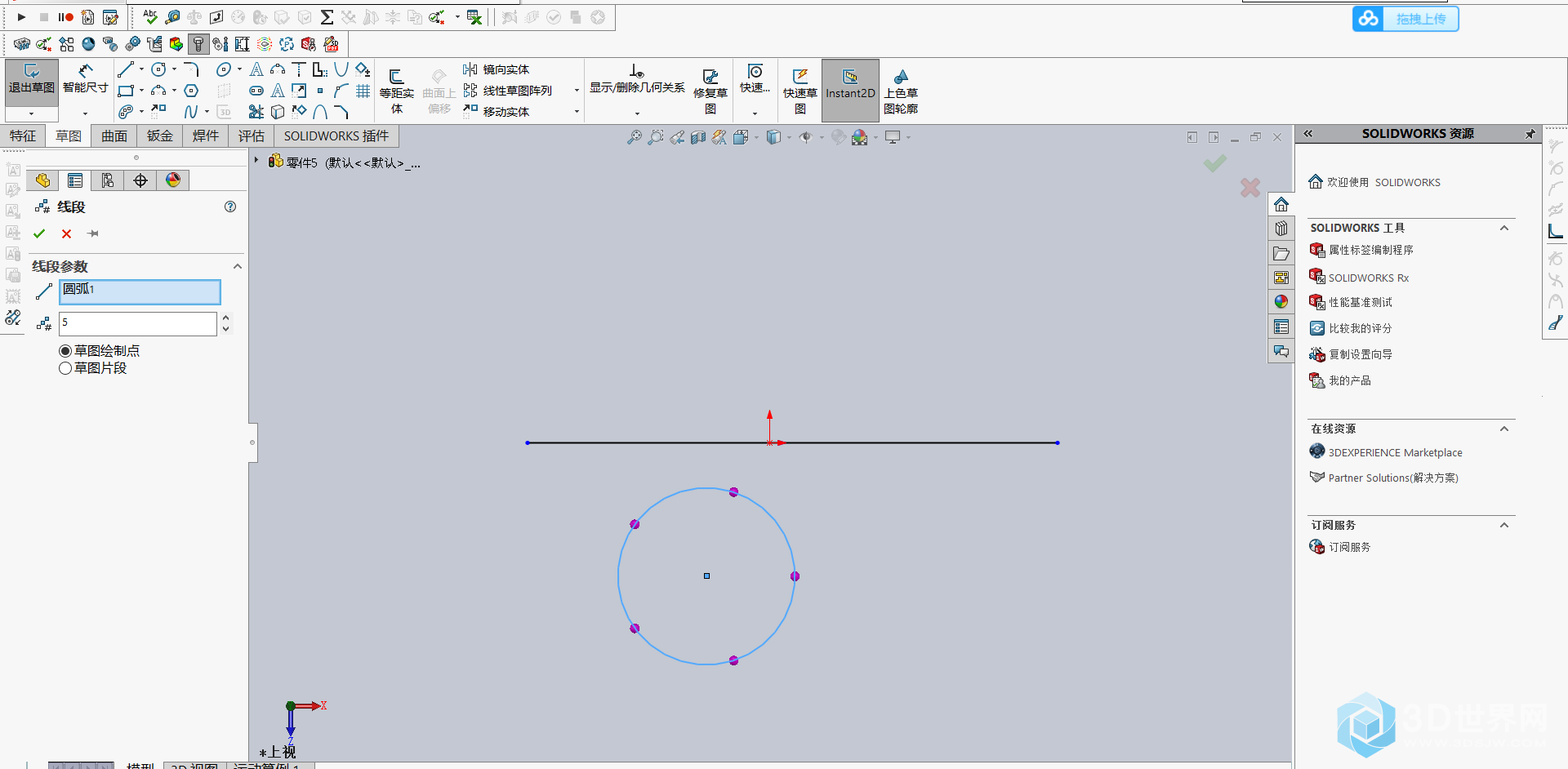Click Shaded Sketch Contours (上色草图轮廓)
The width and height of the screenshot is (1568, 769).
click(901, 91)
